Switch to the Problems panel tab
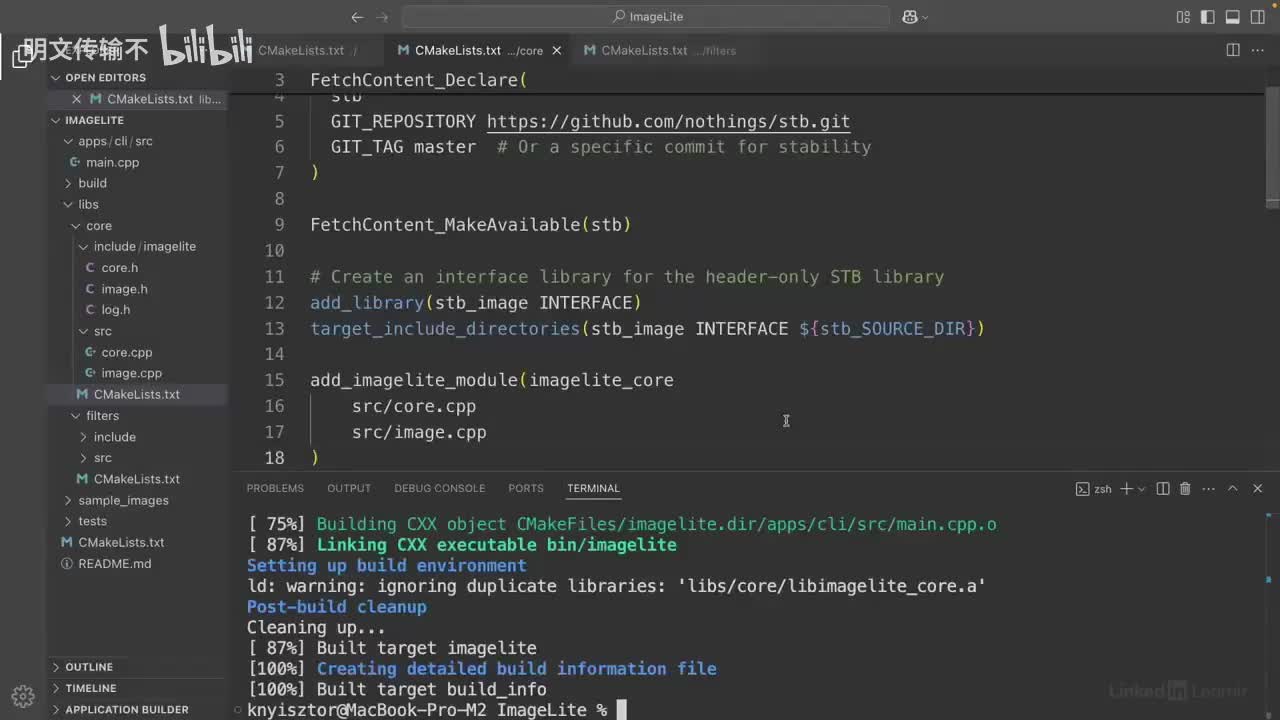The width and height of the screenshot is (1280, 720). click(x=275, y=489)
